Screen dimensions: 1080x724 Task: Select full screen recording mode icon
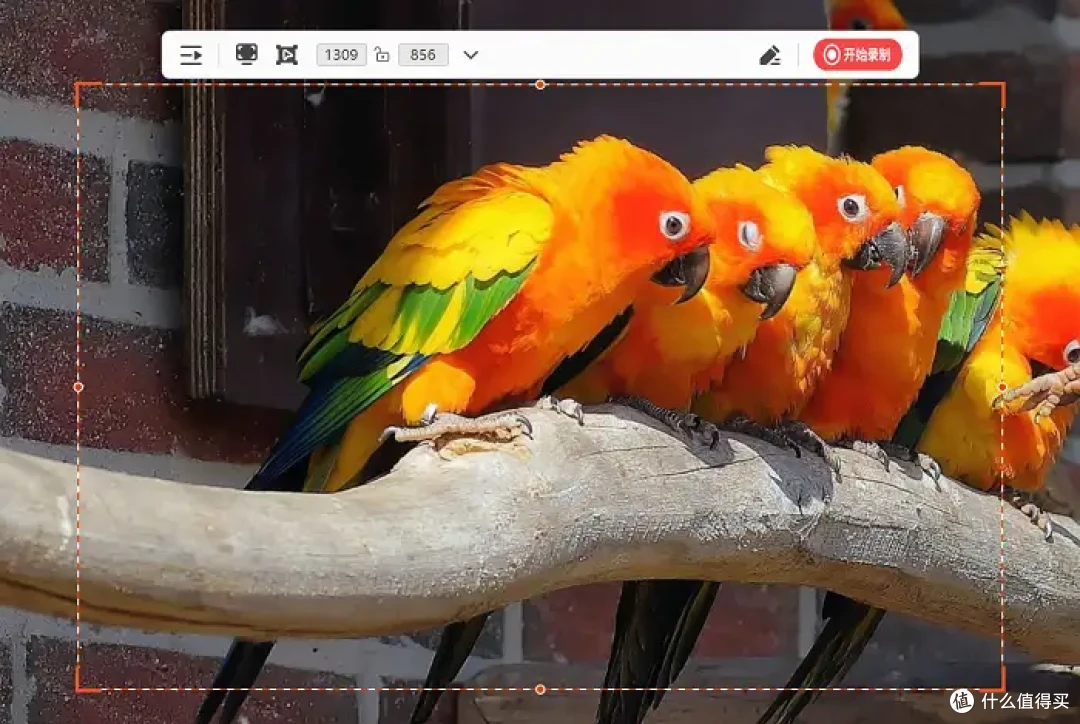pos(246,54)
